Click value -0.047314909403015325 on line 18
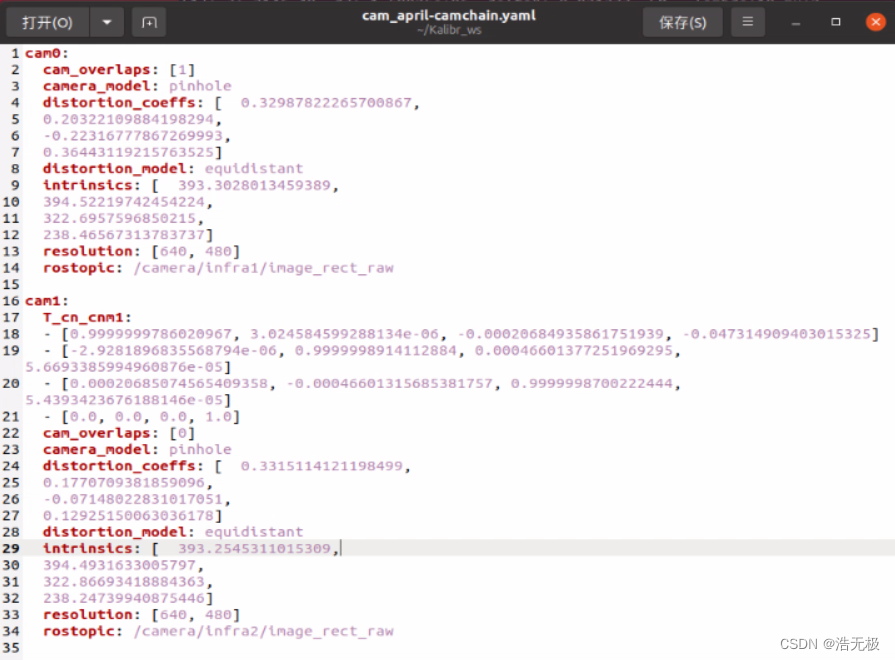The height and width of the screenshot is (660, 895). click(x=776, y=334)
